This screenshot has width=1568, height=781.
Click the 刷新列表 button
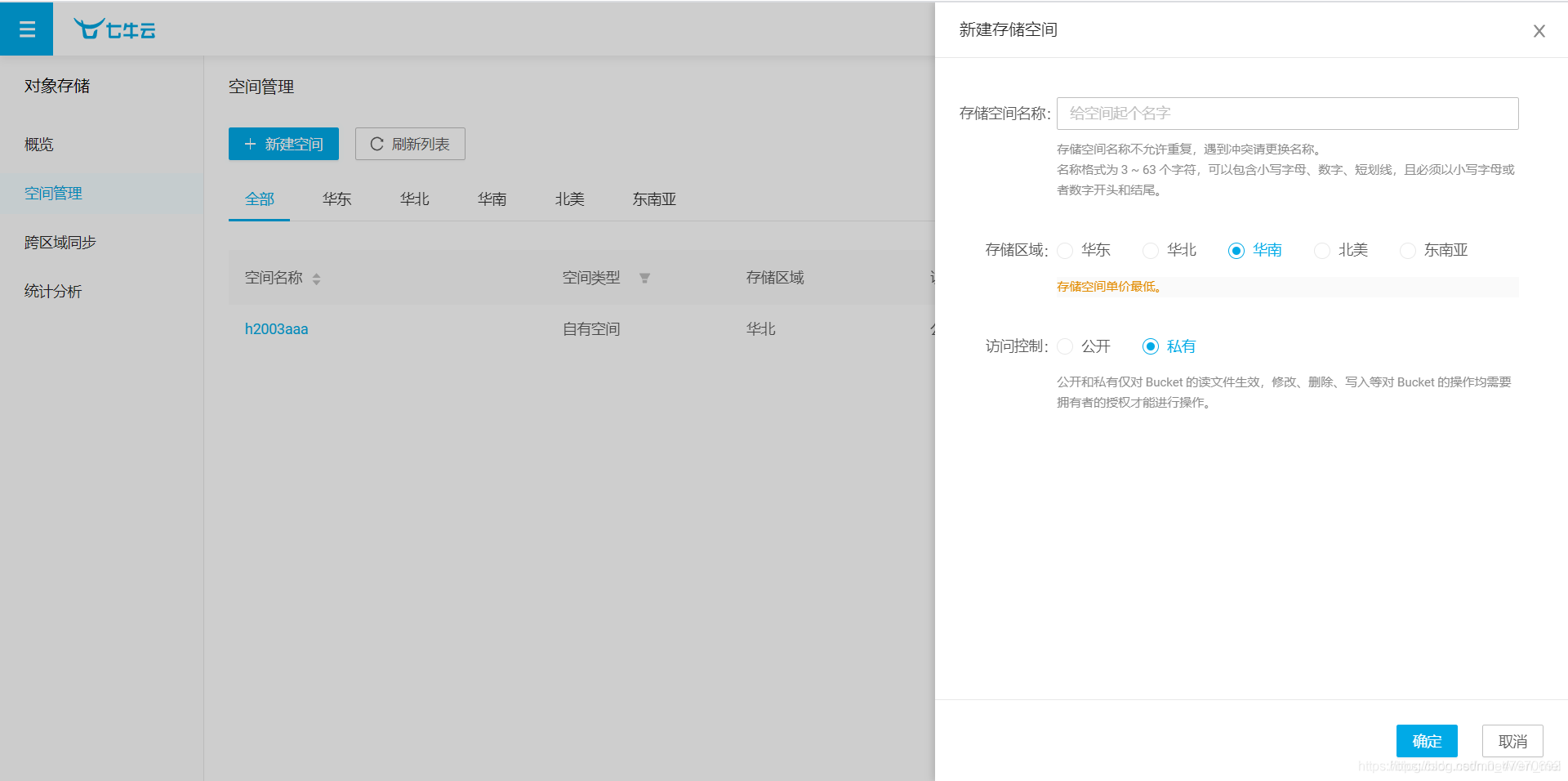[x=410, y=144]
